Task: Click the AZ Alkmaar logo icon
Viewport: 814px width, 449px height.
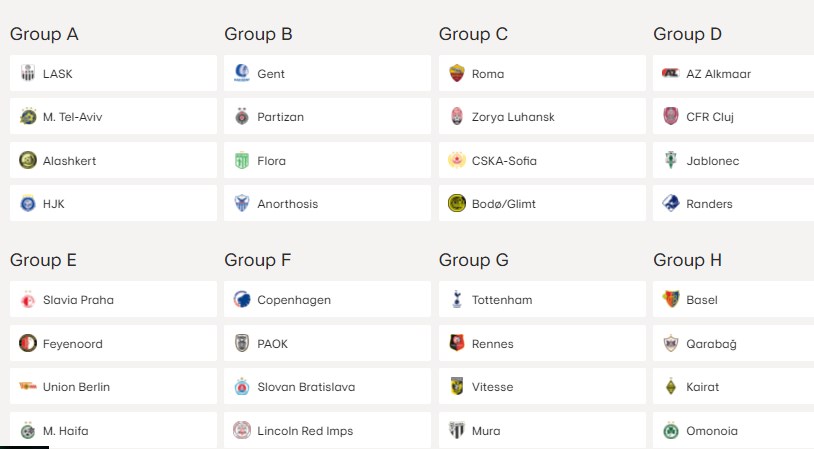Action: (x=671, y=73)
